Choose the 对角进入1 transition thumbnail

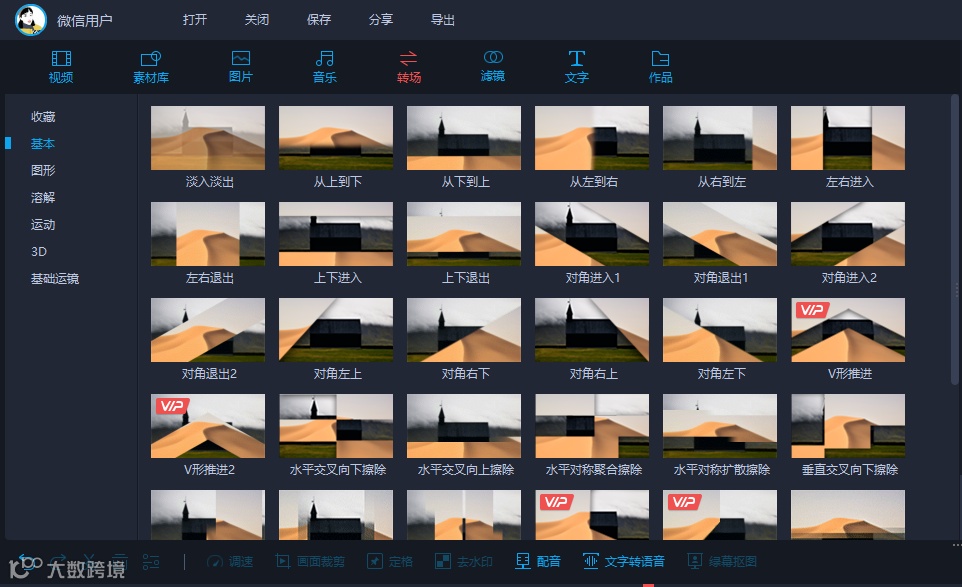click(x=592, y=234)
